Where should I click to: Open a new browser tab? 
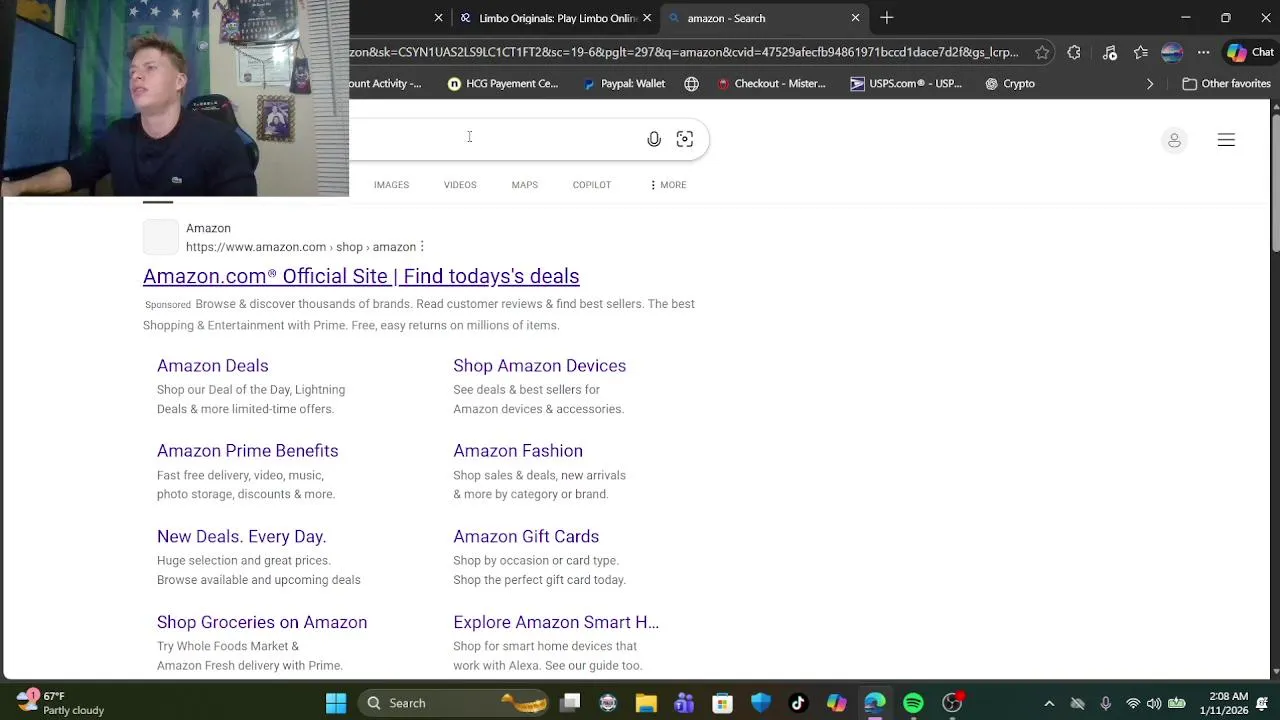coord(887,18)
